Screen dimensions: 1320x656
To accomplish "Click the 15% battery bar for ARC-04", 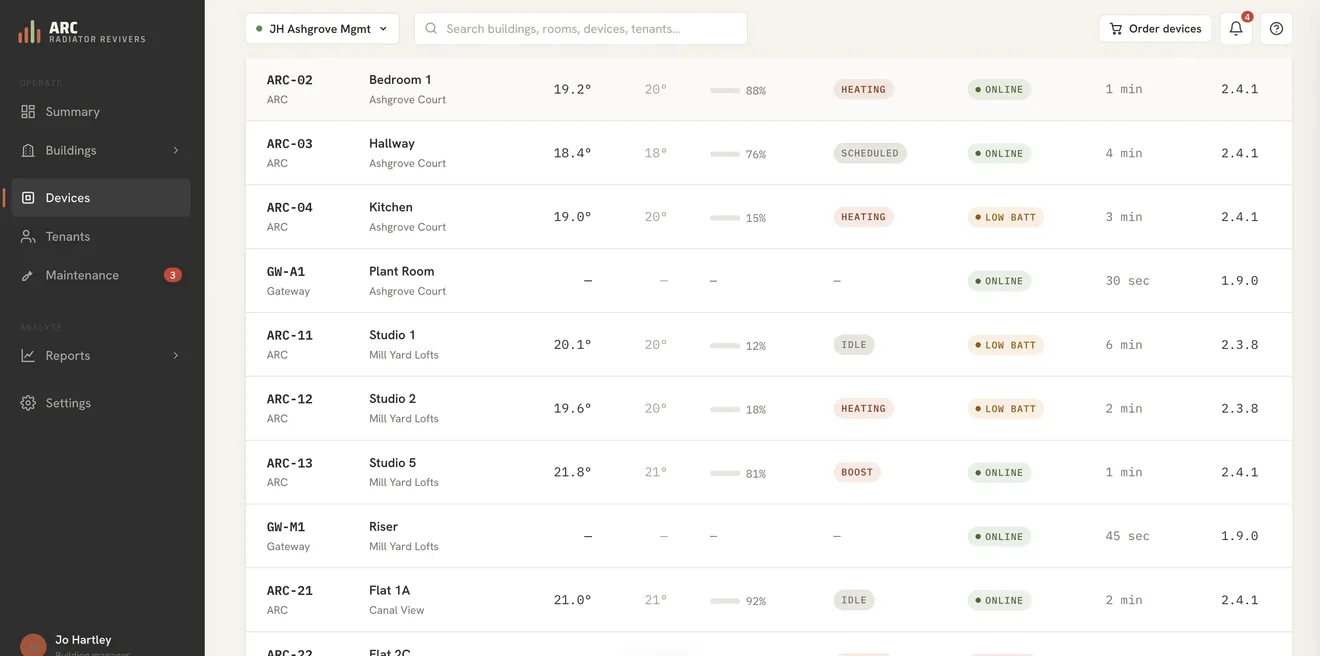I will pyautogui.click(x=725, y=217).
